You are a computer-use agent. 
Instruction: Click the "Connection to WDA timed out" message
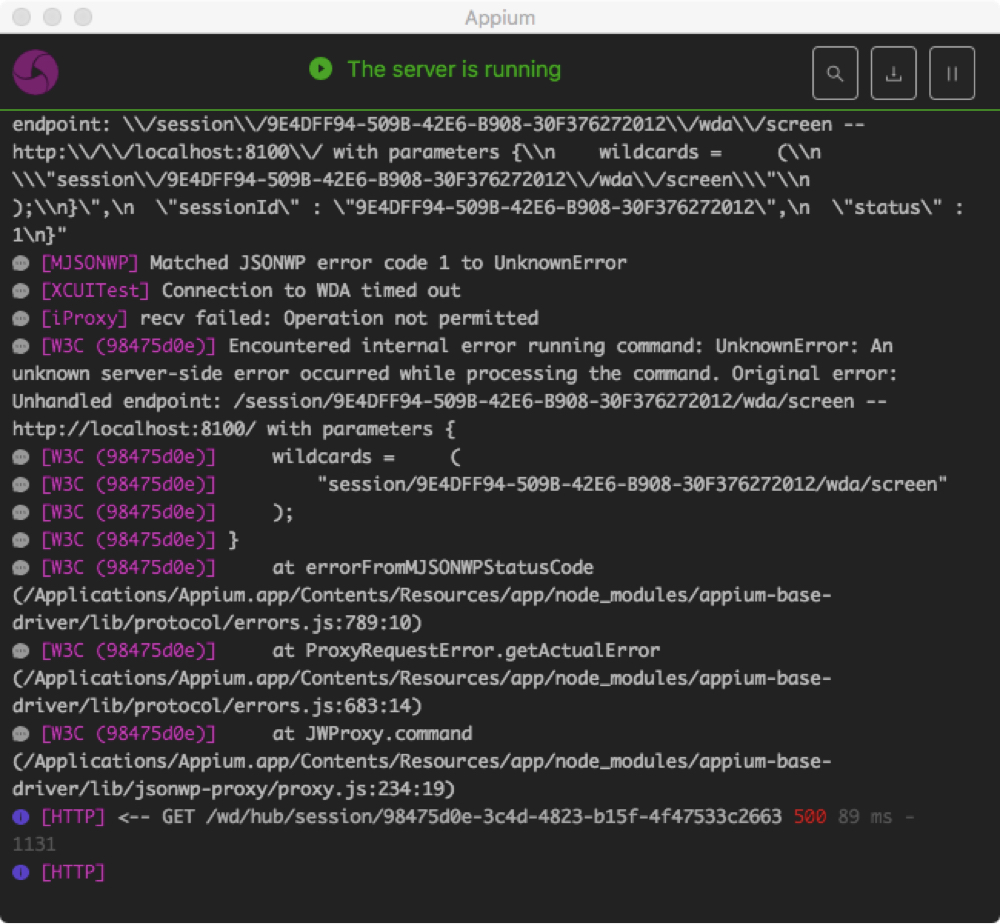[311, 291]
